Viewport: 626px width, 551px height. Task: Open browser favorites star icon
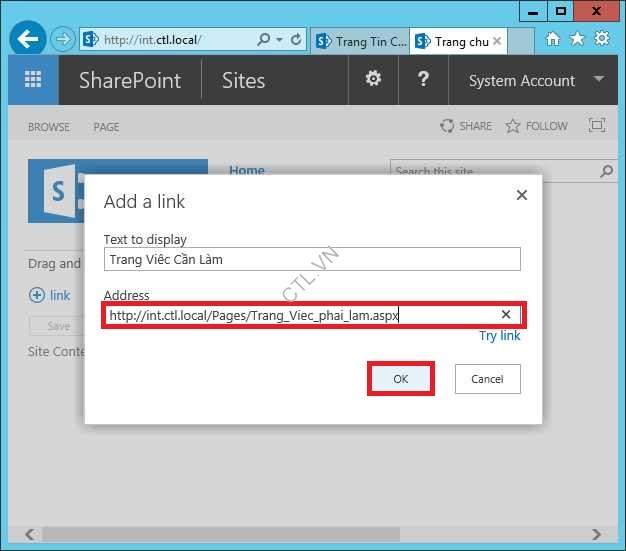pyautogui.click(x=577, y=40)
